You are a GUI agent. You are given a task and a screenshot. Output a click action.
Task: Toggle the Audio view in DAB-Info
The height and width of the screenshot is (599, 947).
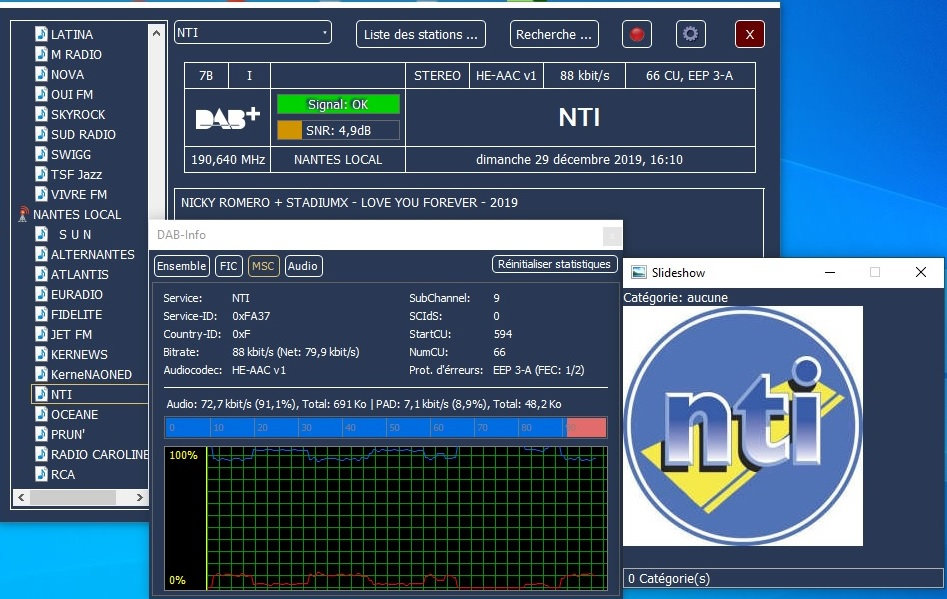303,265
